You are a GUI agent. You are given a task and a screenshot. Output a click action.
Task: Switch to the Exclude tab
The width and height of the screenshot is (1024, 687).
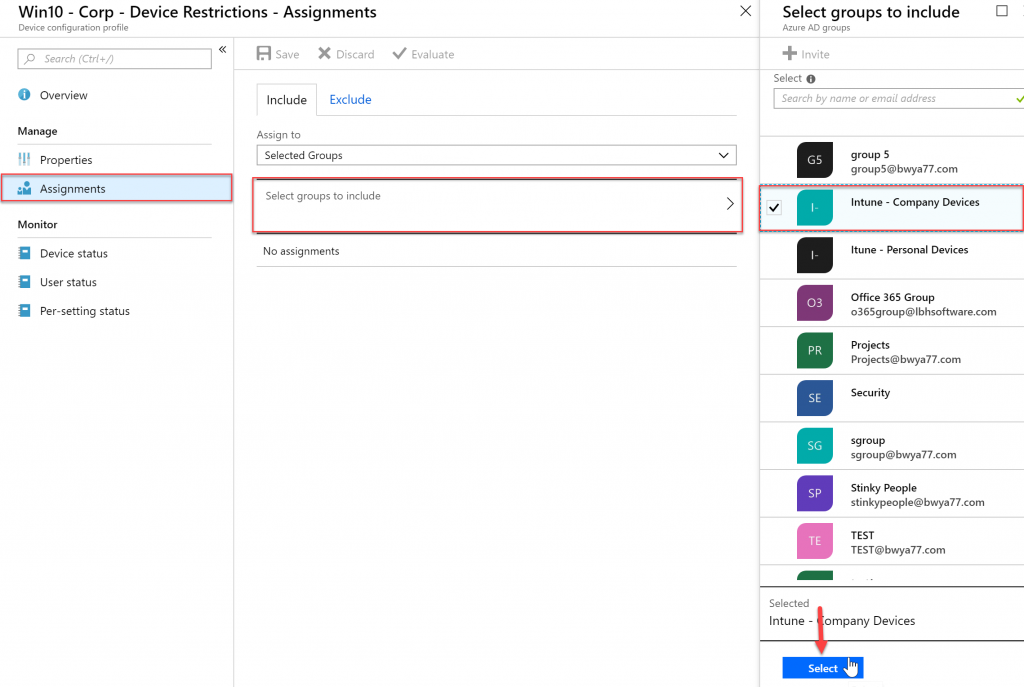click(350, 100)
